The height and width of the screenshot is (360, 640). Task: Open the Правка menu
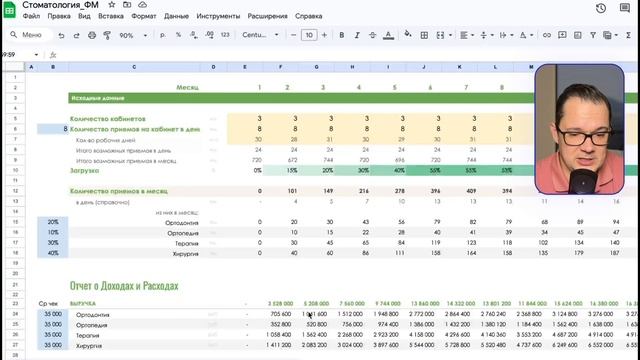coord(59,16)
